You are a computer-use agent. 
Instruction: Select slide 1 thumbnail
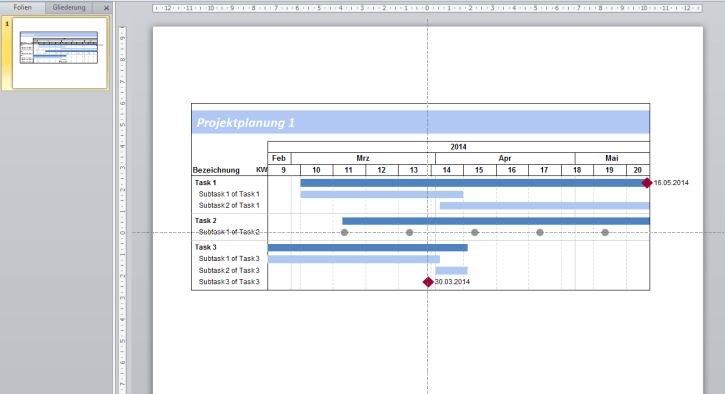[x=59, y=53]
